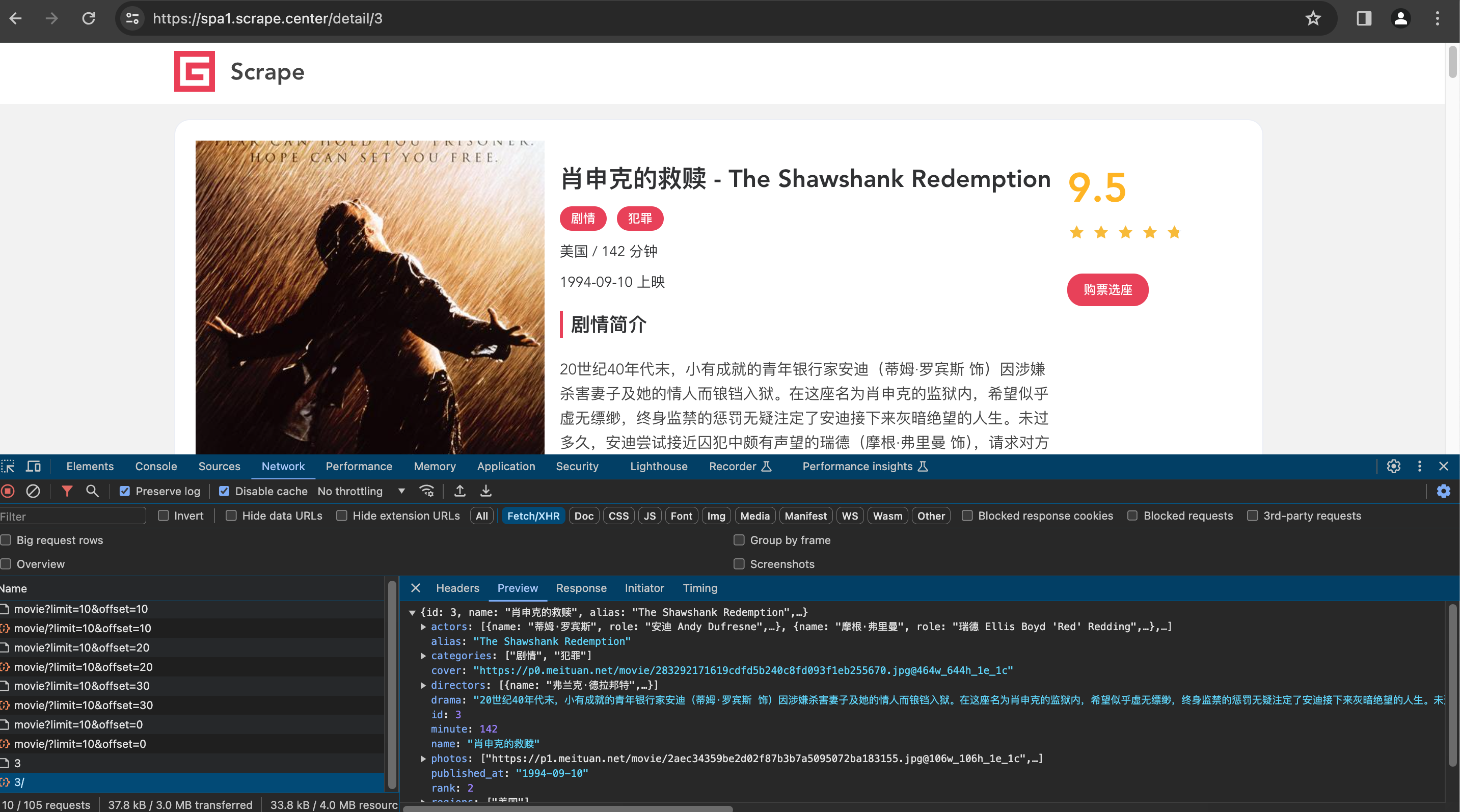The image size is (1460, 812).
Task: Check 3rd-party requests option
Action: (1253, 516)
